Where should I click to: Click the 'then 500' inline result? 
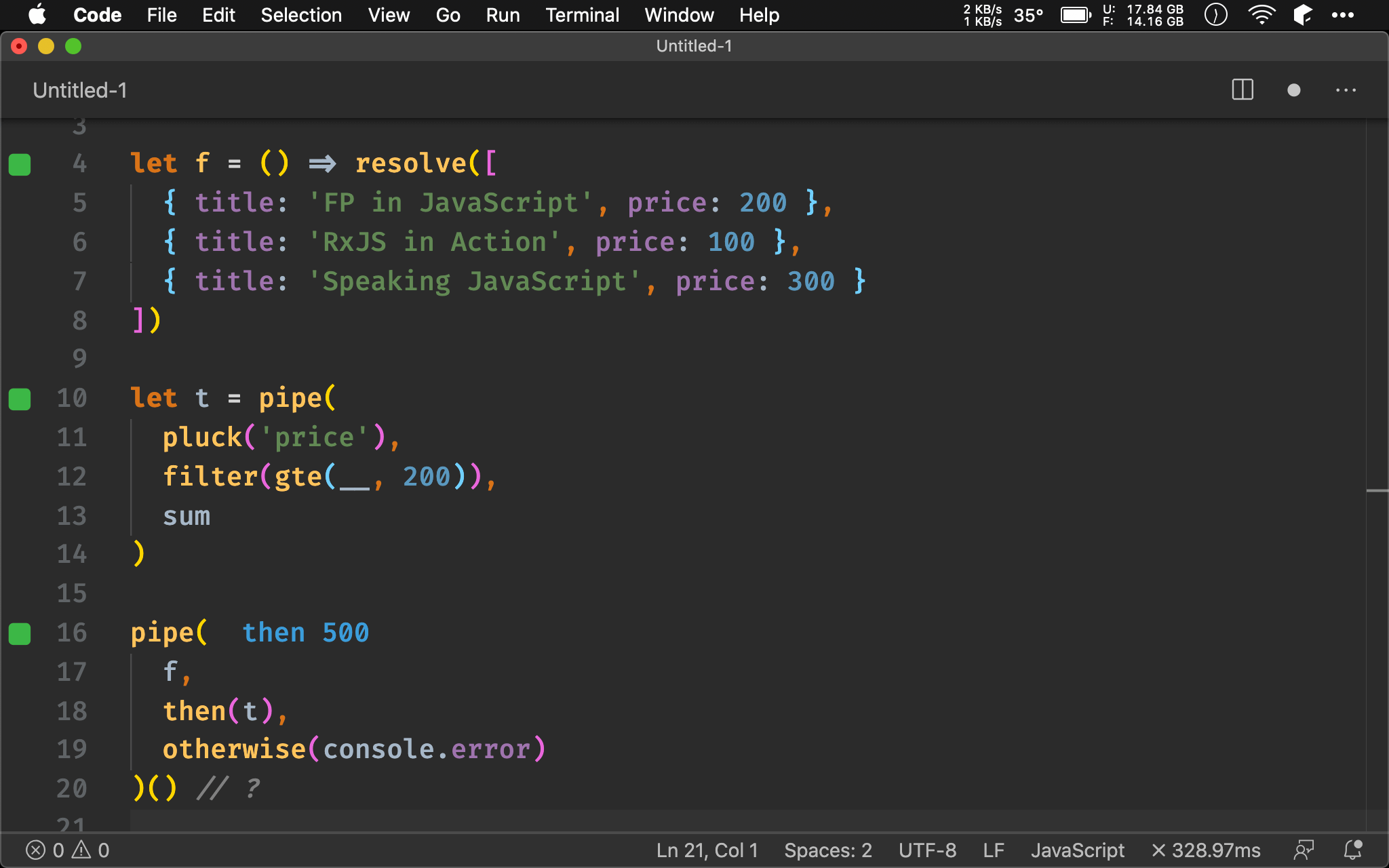[306, 633]
